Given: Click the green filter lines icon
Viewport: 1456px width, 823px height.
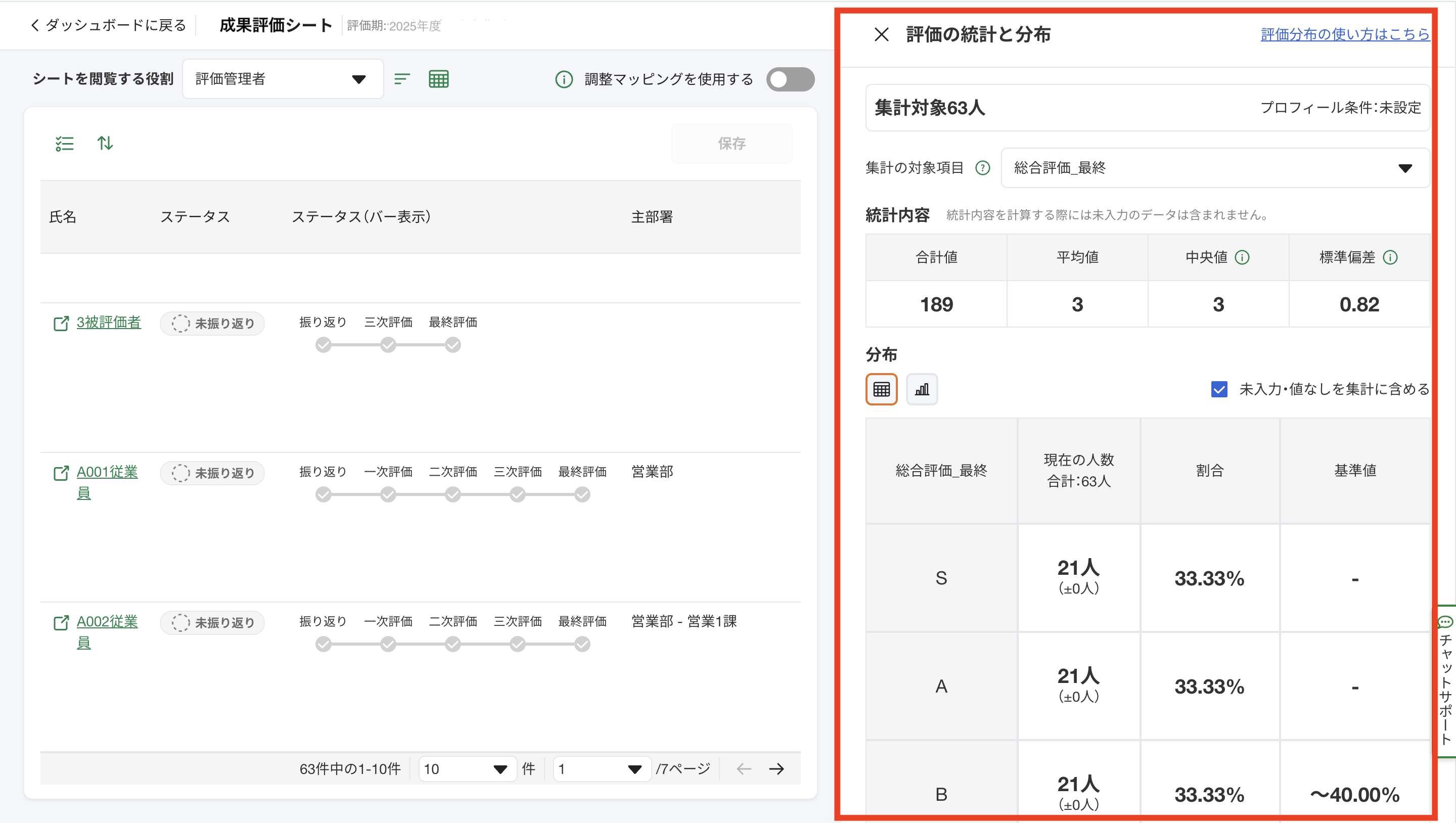Looking at the screenshot, I should click(x=402, y=79).
